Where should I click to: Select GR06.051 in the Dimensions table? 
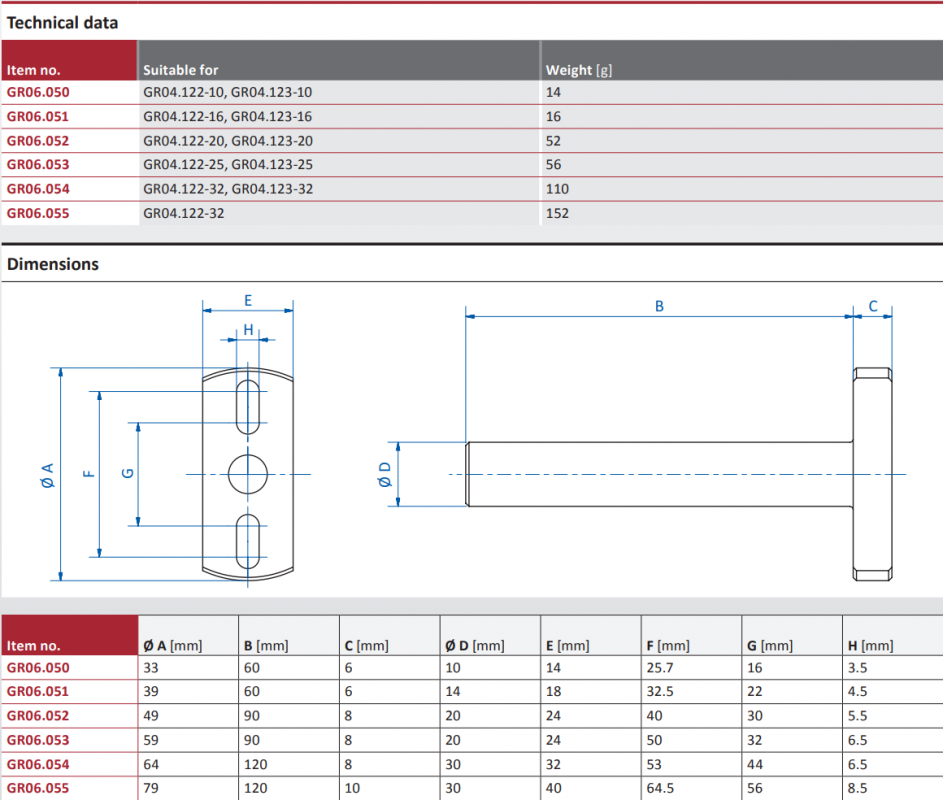tap(38, 692)
